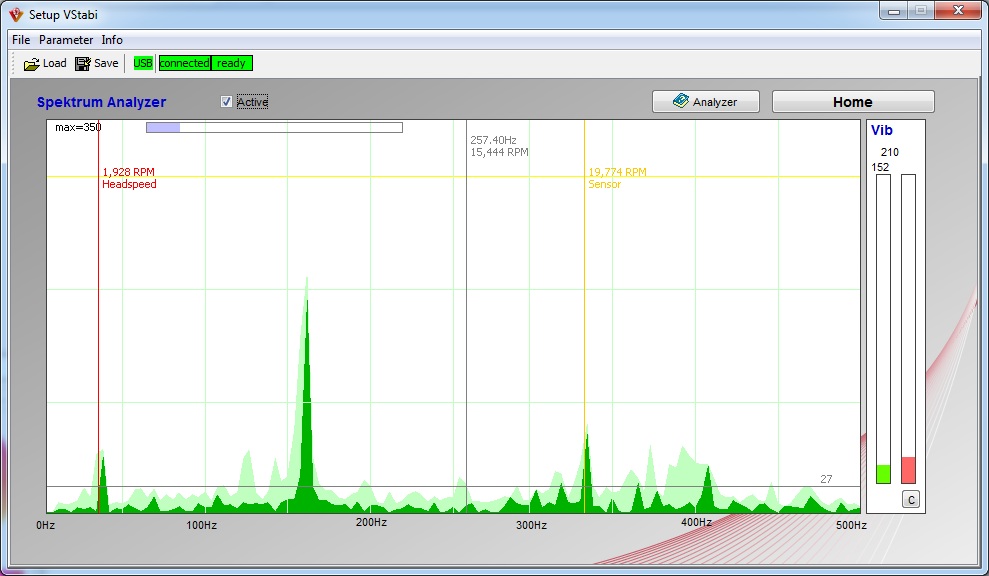This screenshot has width=989, height=576.
Task: Click the Analyzer button
Action: 705,102
